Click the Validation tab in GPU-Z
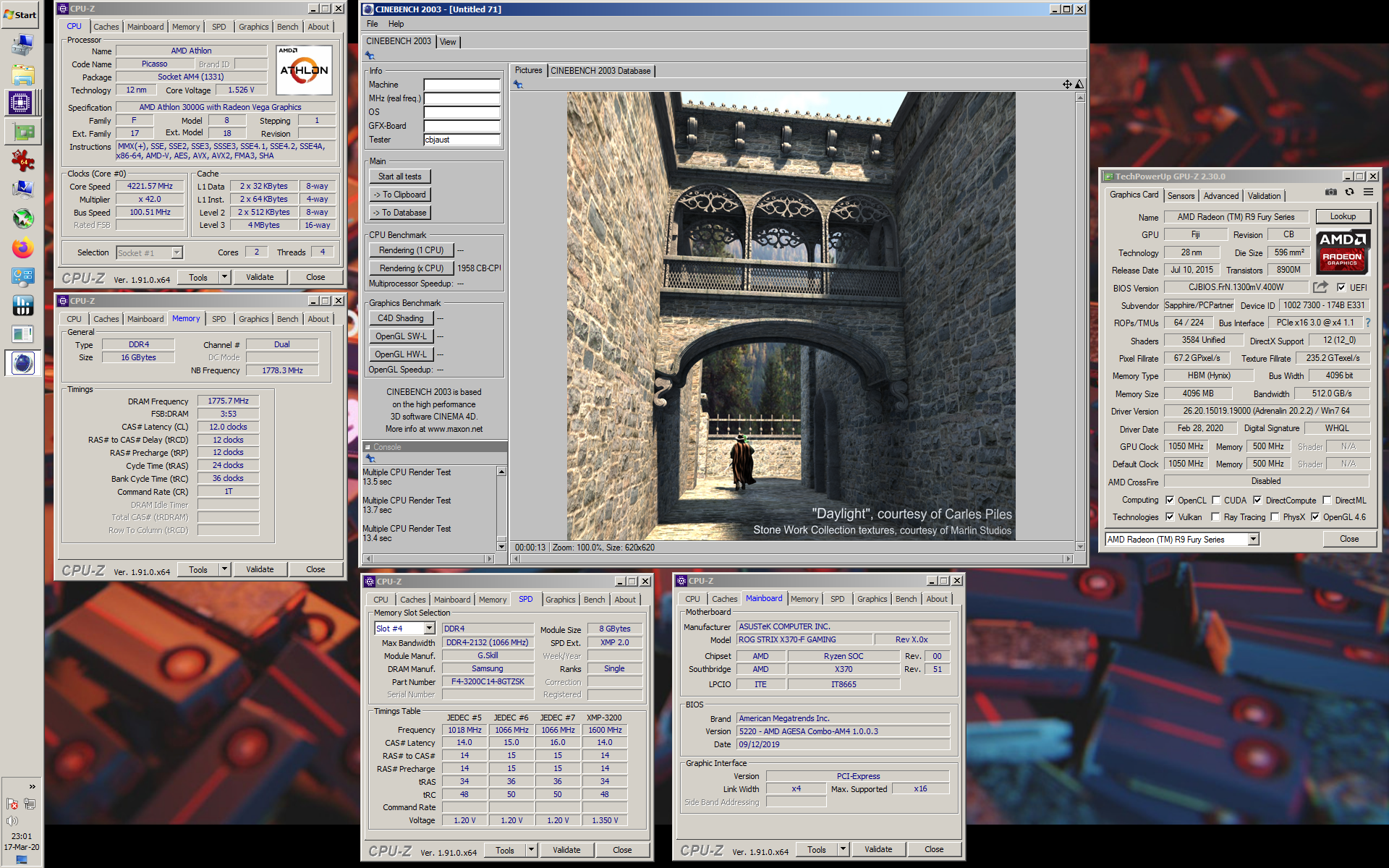The width and height of the screenshot is (1389, 868). (1264, 195)
